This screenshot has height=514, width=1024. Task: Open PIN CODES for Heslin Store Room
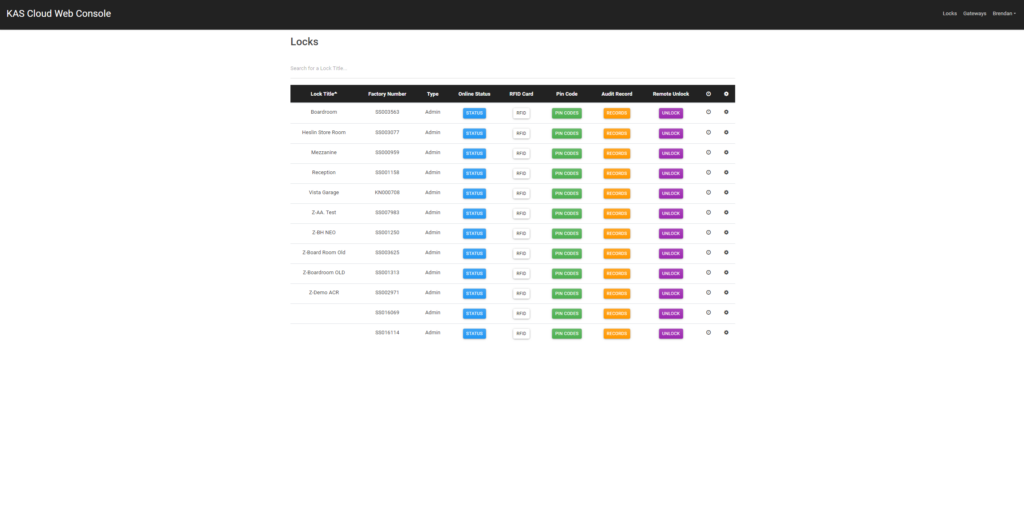click(x=566, y=133)
